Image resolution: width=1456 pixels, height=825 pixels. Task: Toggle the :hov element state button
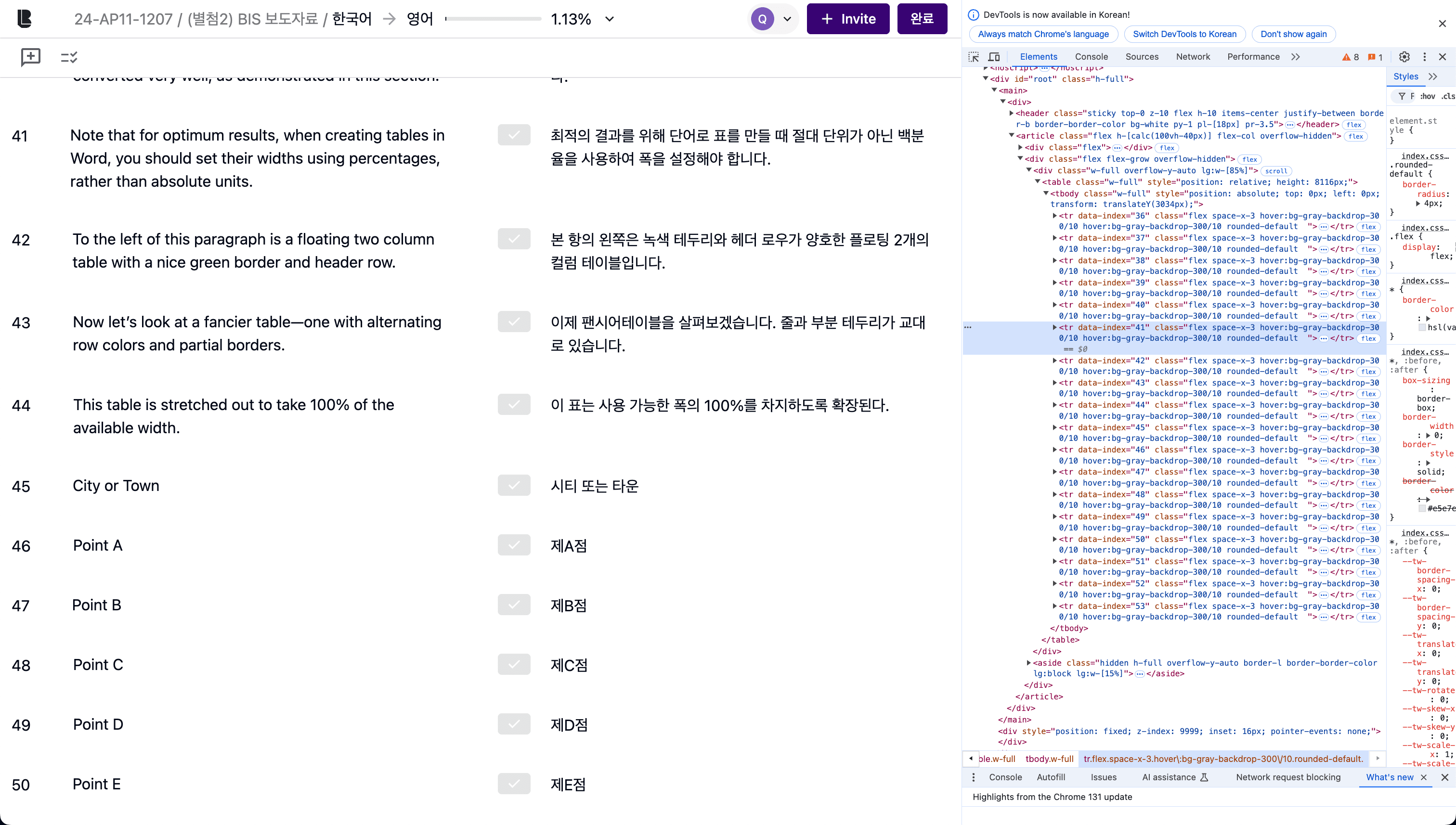click(1427, 96)
